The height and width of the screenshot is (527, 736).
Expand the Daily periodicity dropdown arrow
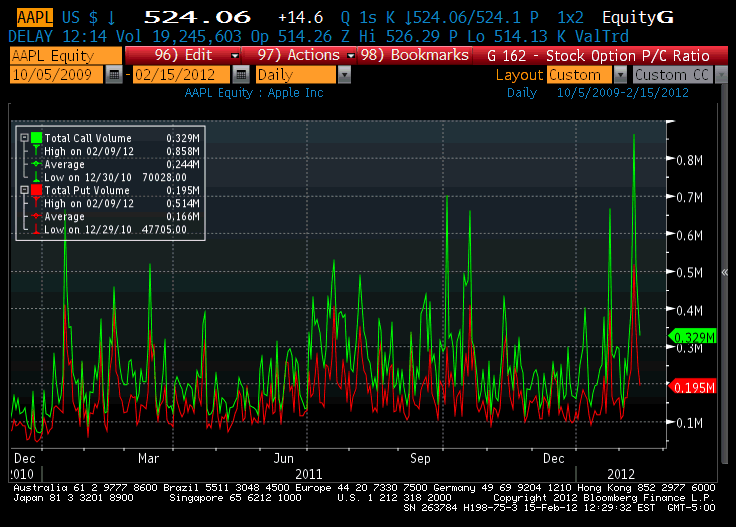click(344, 75)
